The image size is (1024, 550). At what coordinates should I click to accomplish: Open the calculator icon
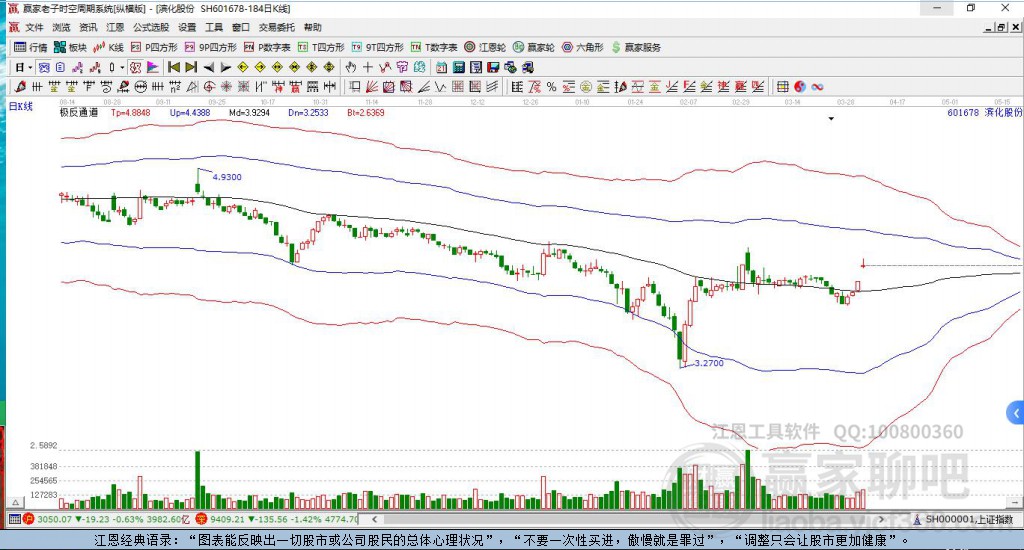click(458, 67)
